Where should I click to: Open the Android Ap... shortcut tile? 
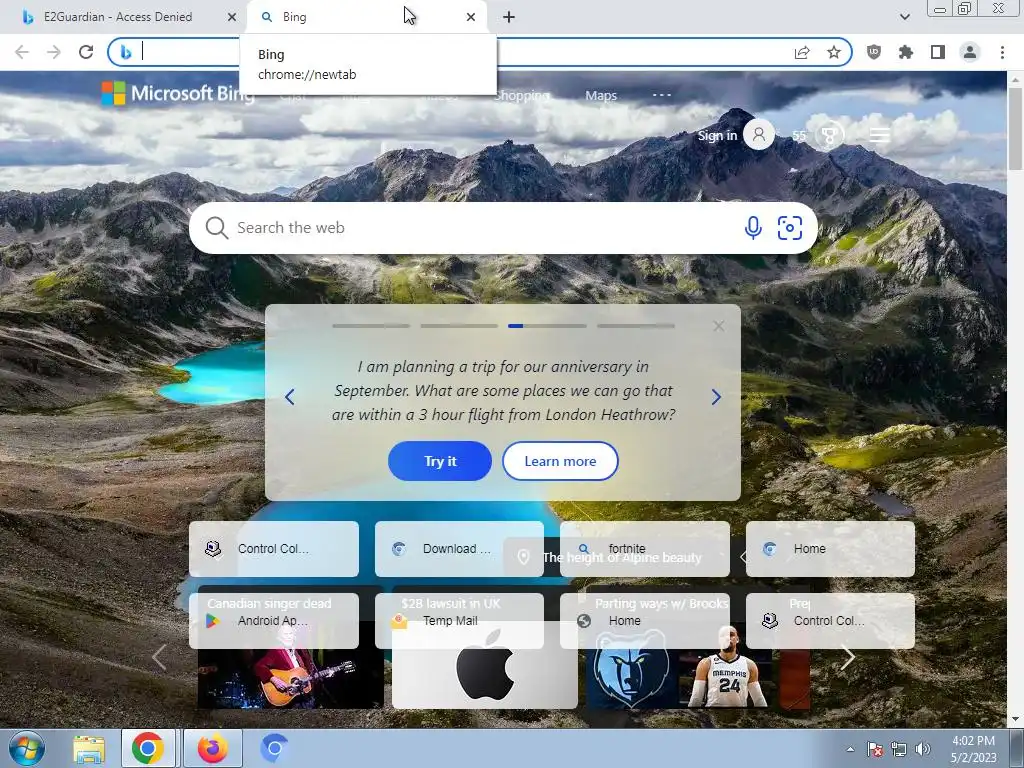click(x=274, y=620)
